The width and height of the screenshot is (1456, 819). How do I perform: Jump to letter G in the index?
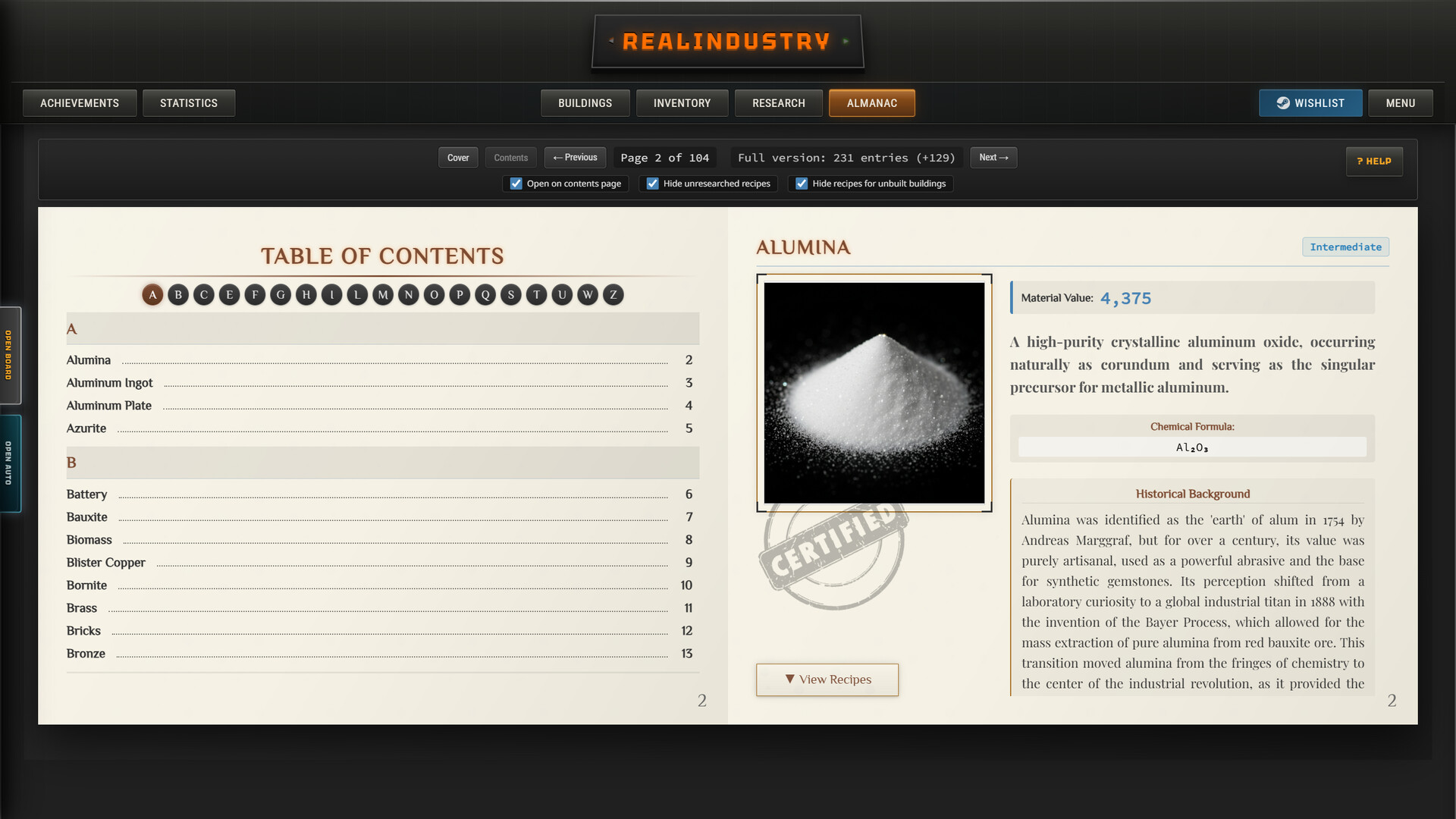pyautogui.click(x=281, y=295)
